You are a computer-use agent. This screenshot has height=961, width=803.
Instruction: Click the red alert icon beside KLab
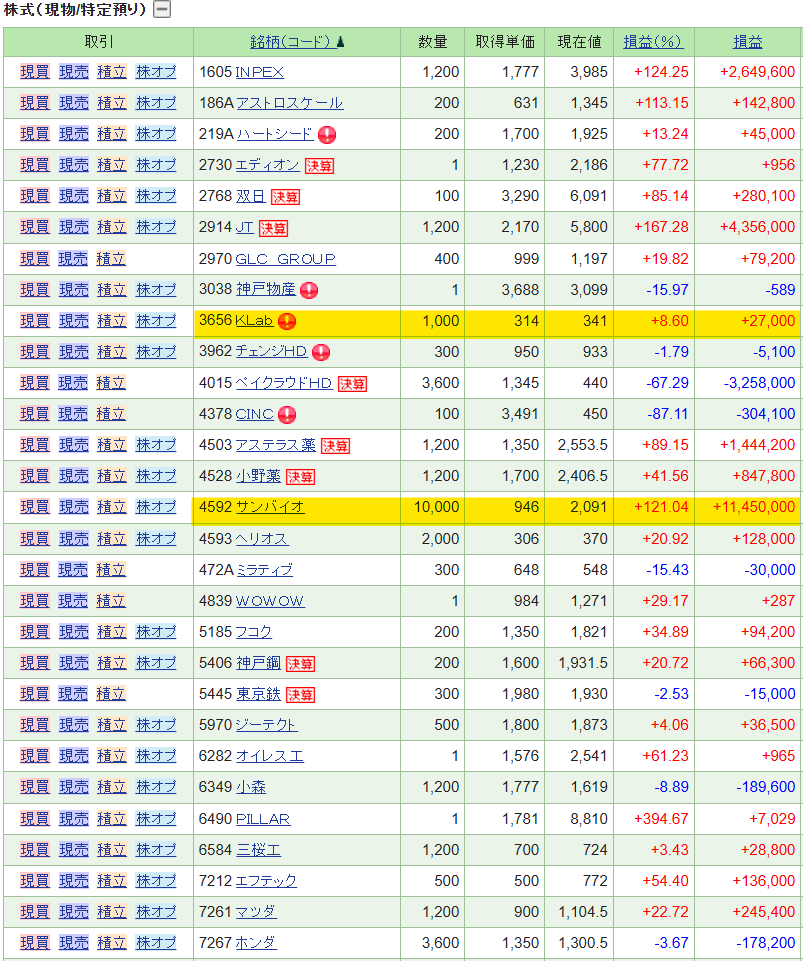pos(287,321)
